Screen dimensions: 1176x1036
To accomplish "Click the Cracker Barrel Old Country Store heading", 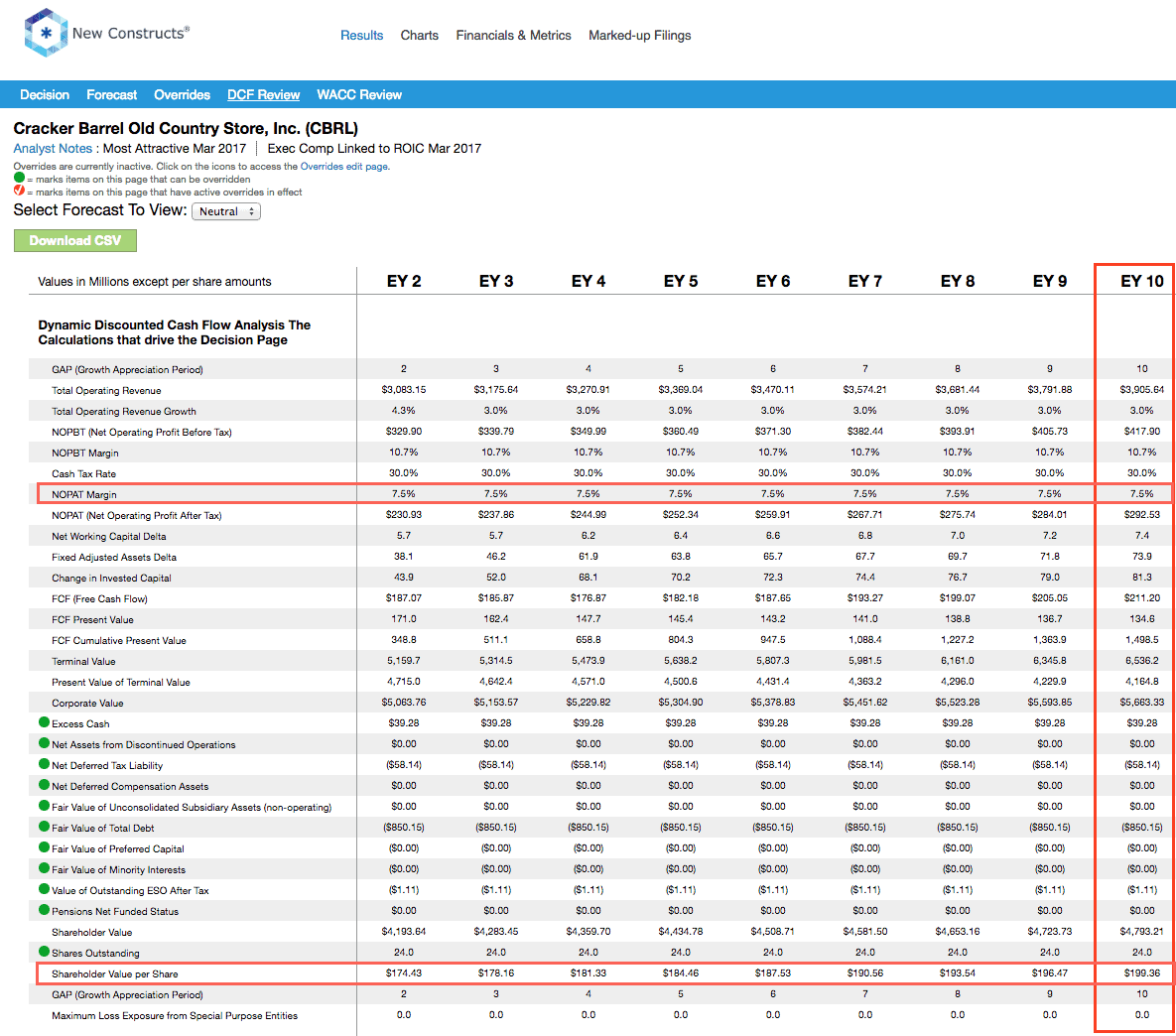I will 186,128.
